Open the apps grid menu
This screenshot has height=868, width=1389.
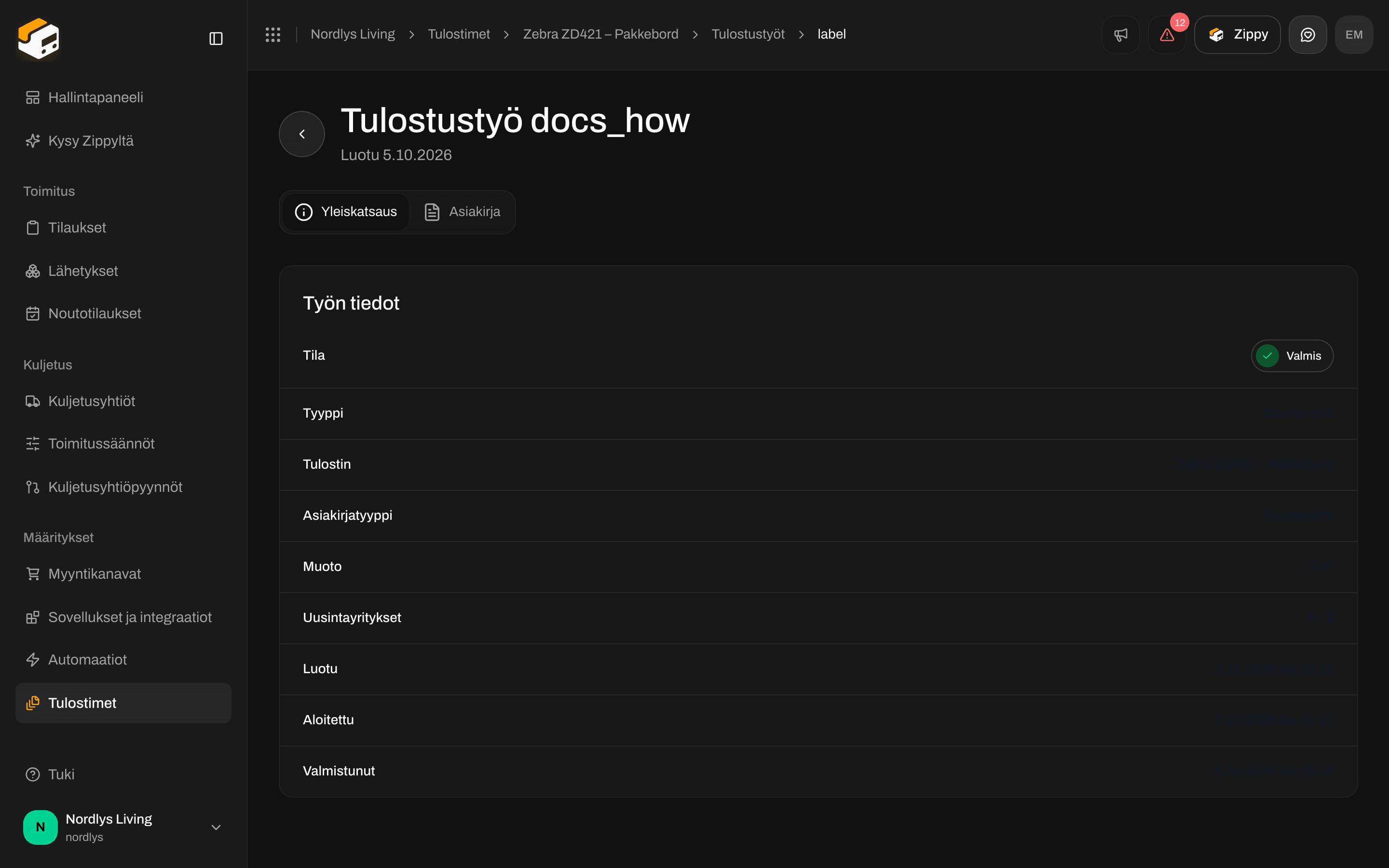click(272, 34)
